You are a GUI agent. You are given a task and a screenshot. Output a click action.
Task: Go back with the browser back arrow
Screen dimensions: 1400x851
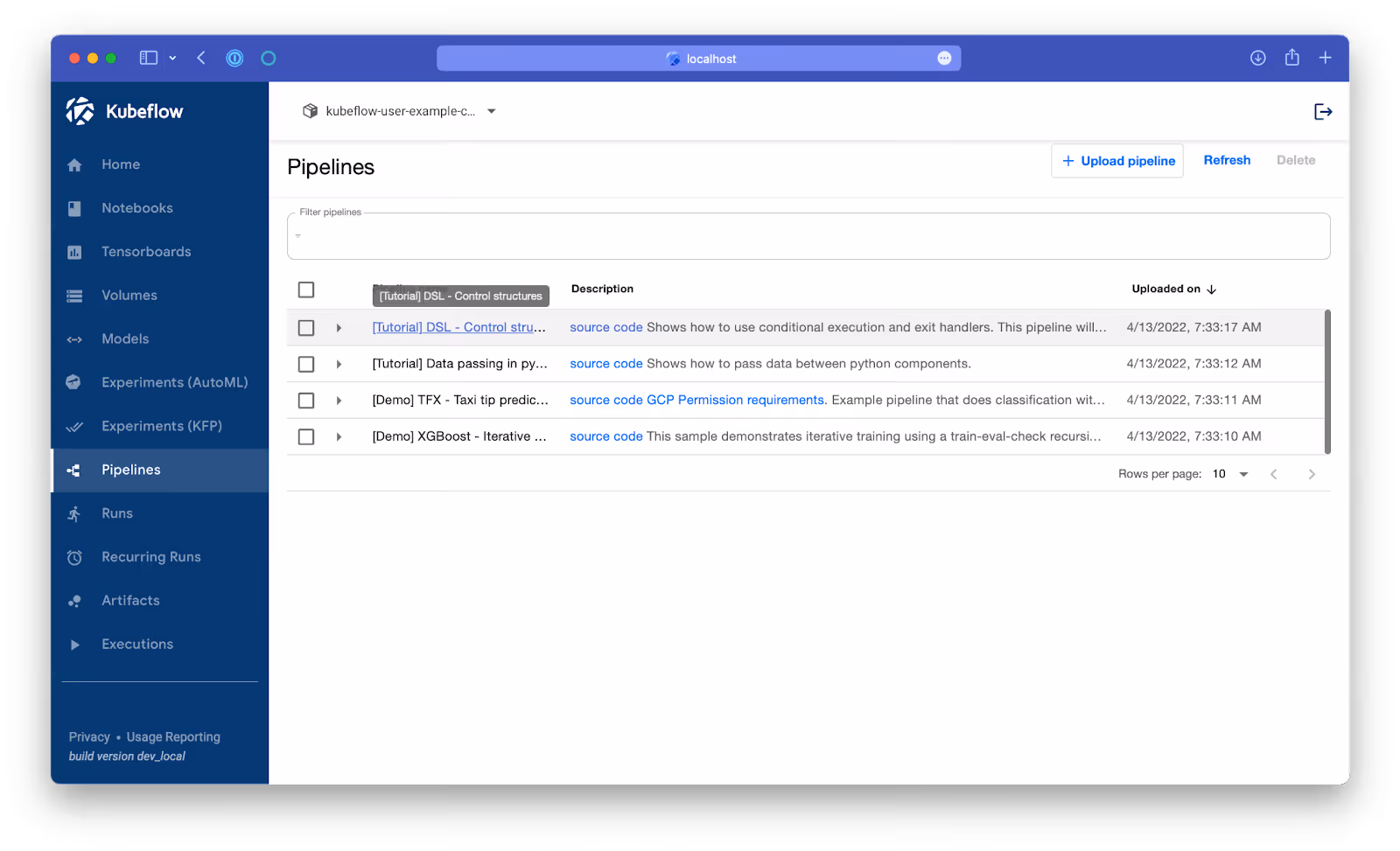[x=201, y=58]
